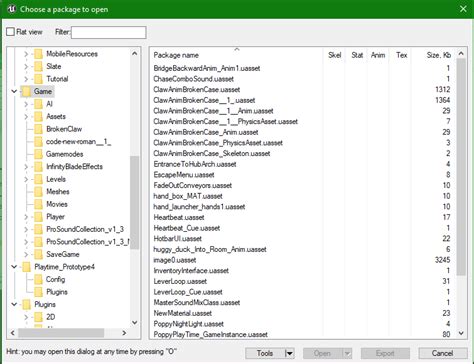Select Heartbeat_Cue.uasset package
Viewport: 474px width, 364px height.
click(187, 228)
